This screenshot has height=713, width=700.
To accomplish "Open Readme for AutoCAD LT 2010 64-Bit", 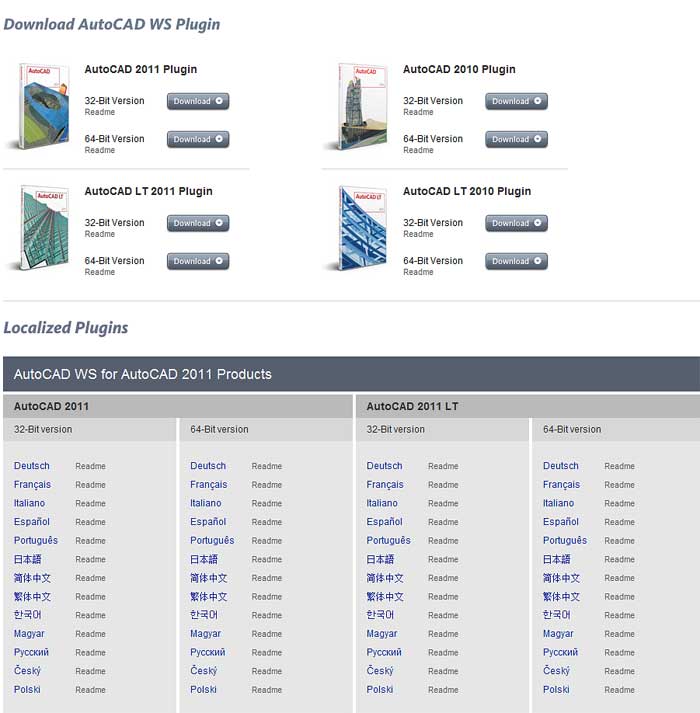I will 418,272.
